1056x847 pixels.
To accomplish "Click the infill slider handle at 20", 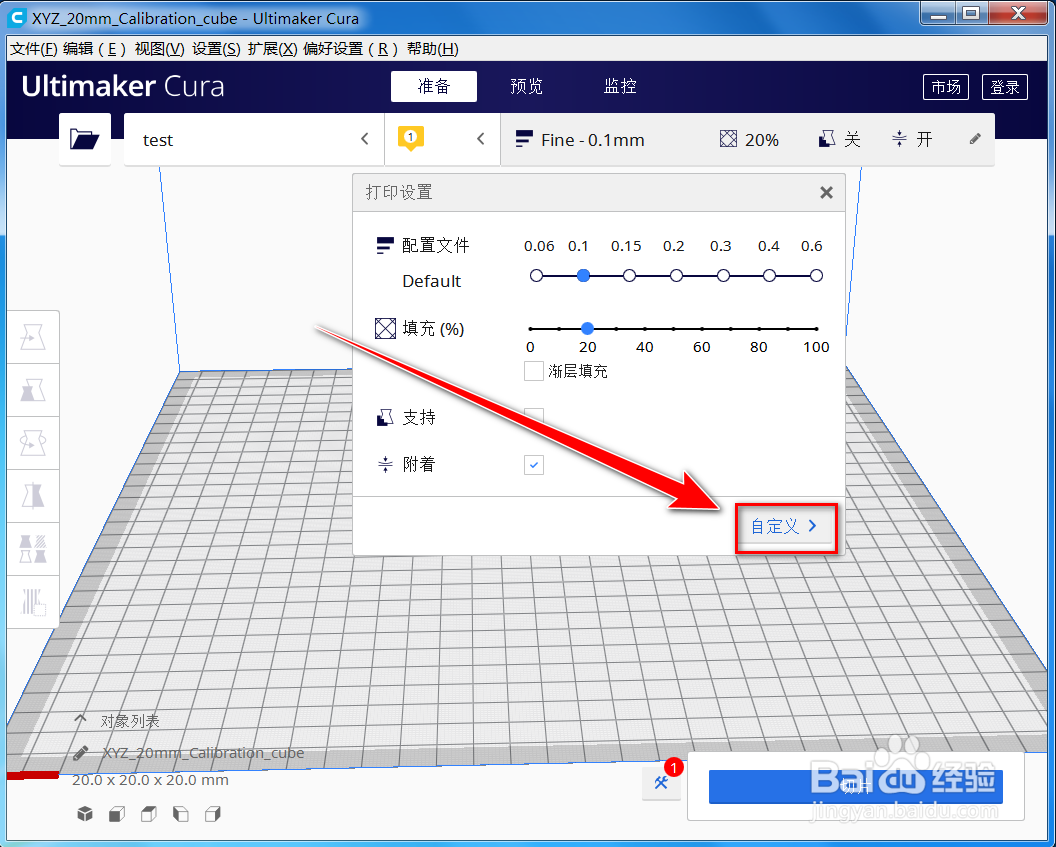I will coord(587,329).
